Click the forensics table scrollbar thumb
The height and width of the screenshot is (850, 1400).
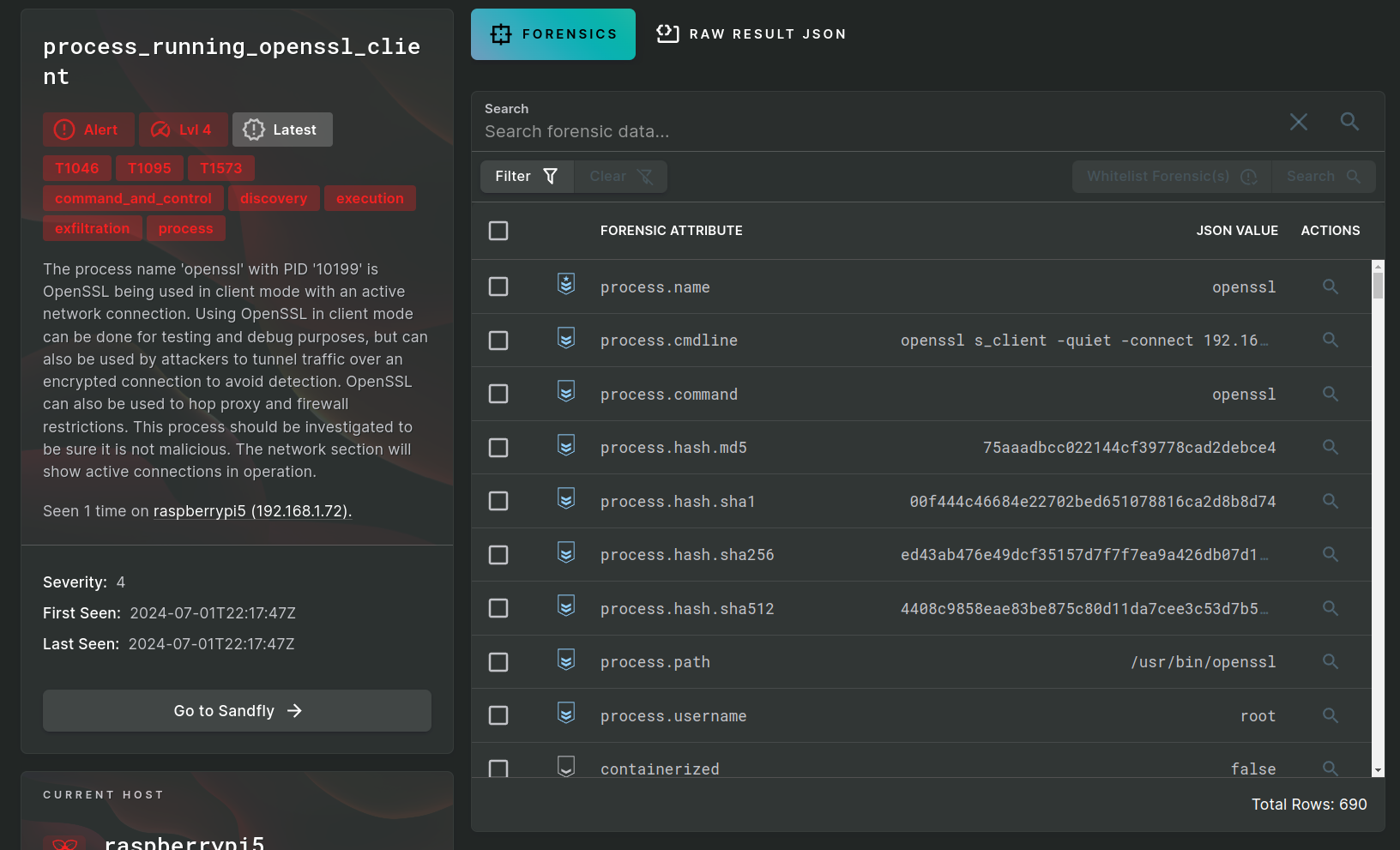pos(1378,285)
